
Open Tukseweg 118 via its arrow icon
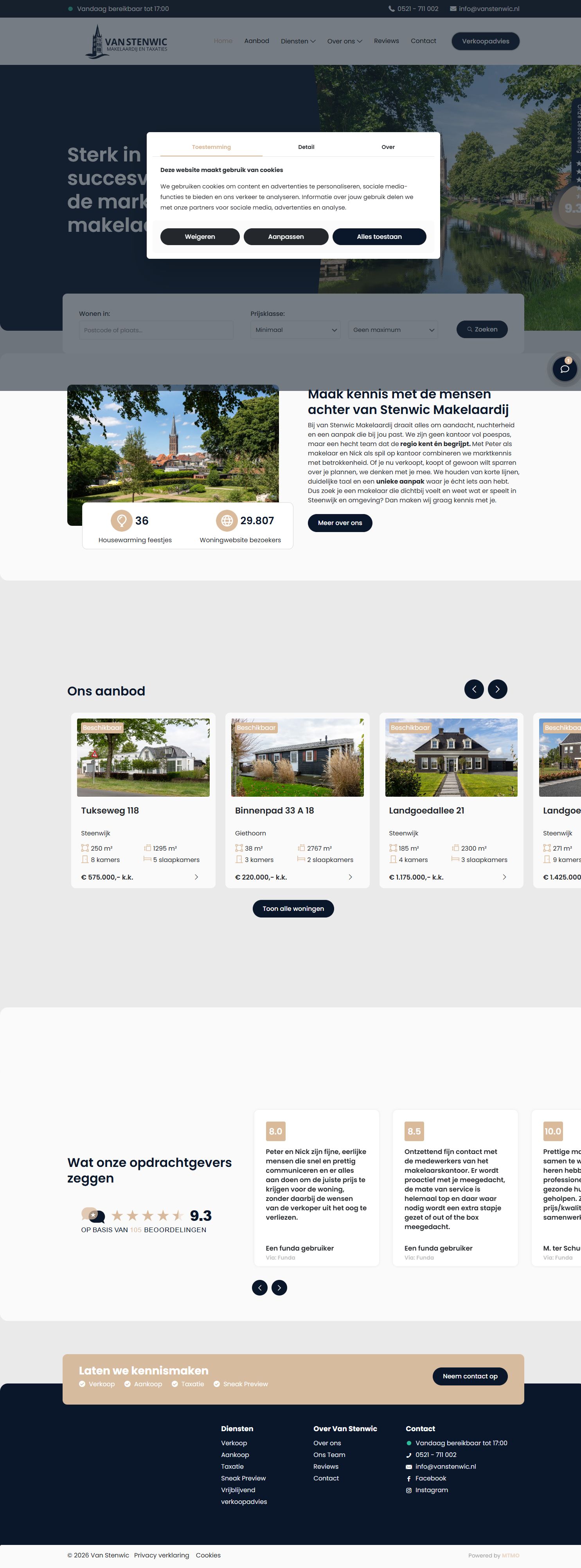196,877
